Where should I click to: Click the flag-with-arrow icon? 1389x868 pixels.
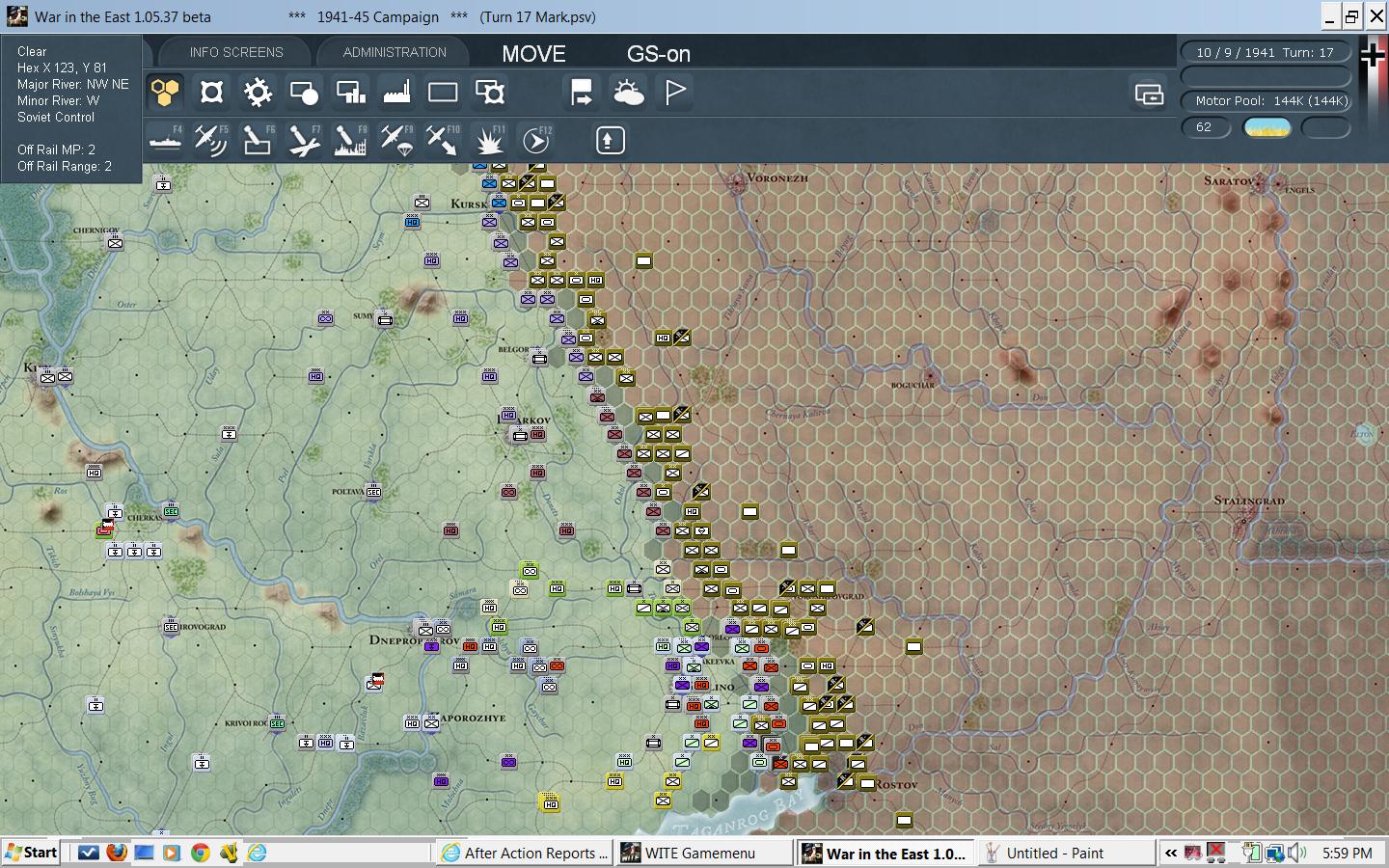coord(582,93)
